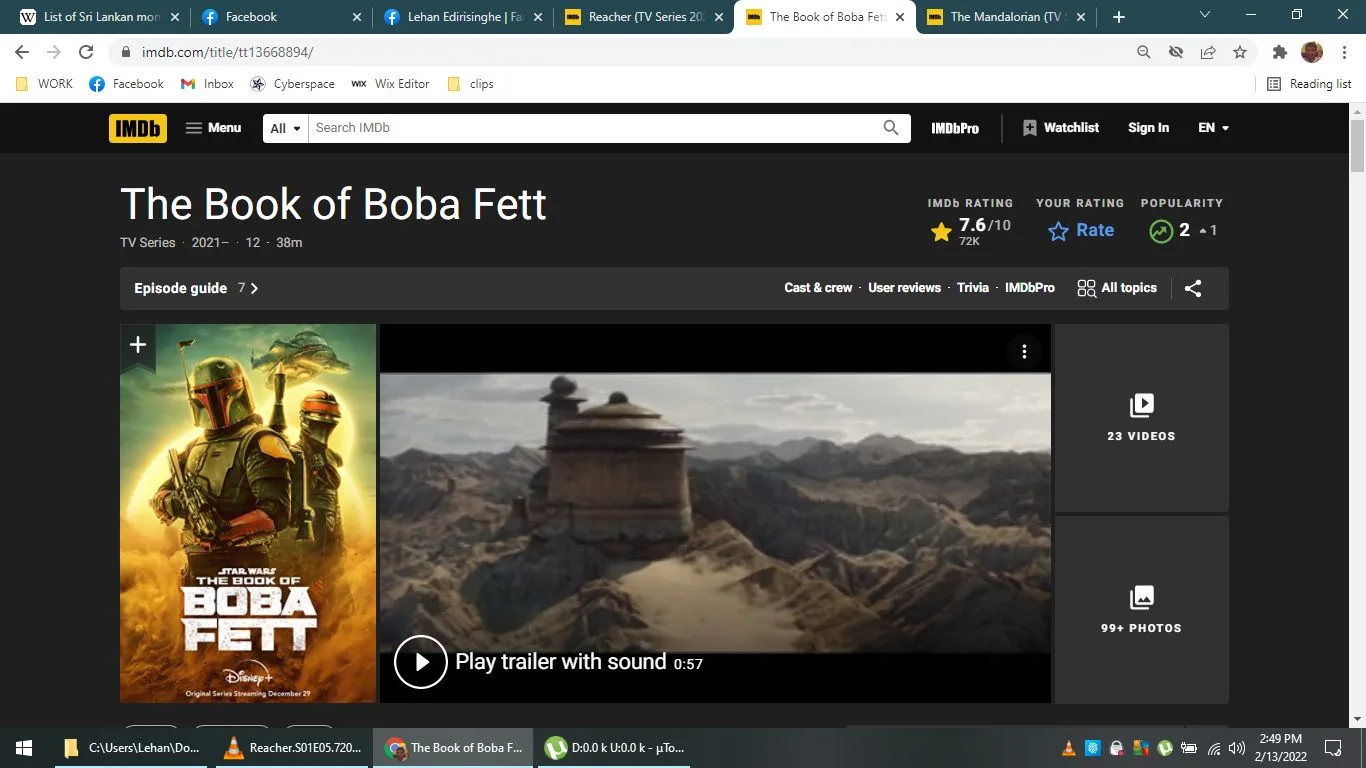1366x768 pixels.
Task: Open the WORK bookmarks folder
Action: (x=44, y=84)
